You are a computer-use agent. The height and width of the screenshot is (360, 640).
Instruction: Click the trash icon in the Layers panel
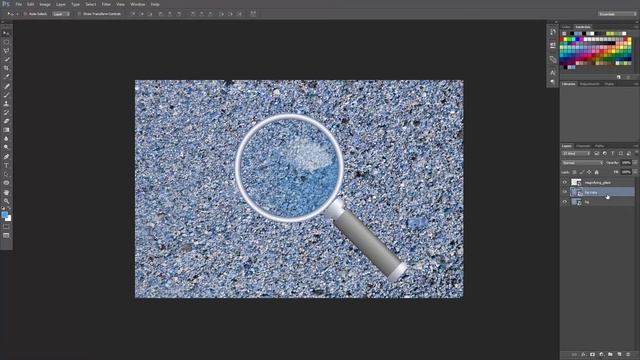click(628, 355)
